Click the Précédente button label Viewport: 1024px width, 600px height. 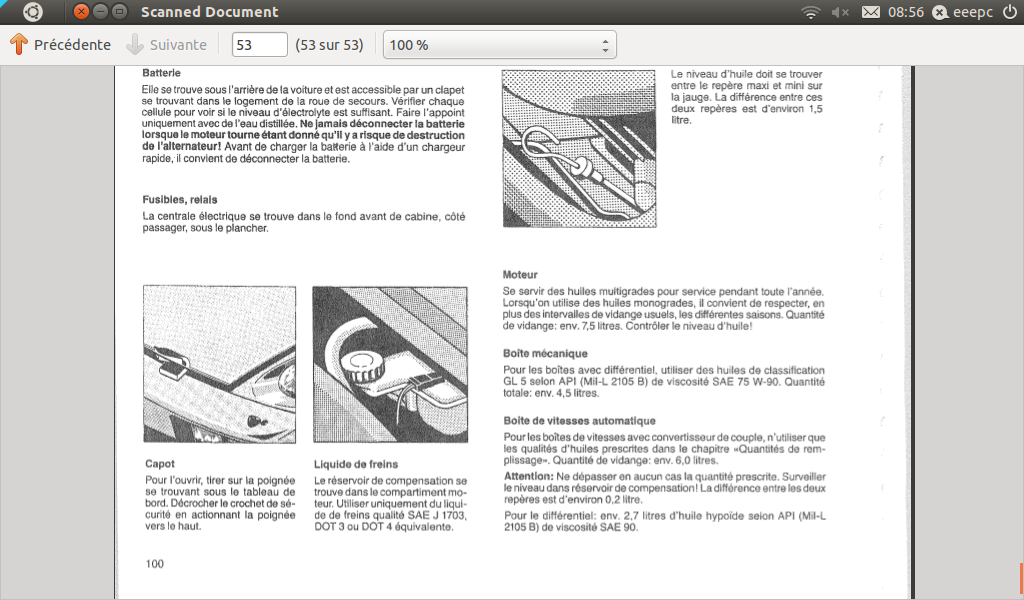point(72,45)
